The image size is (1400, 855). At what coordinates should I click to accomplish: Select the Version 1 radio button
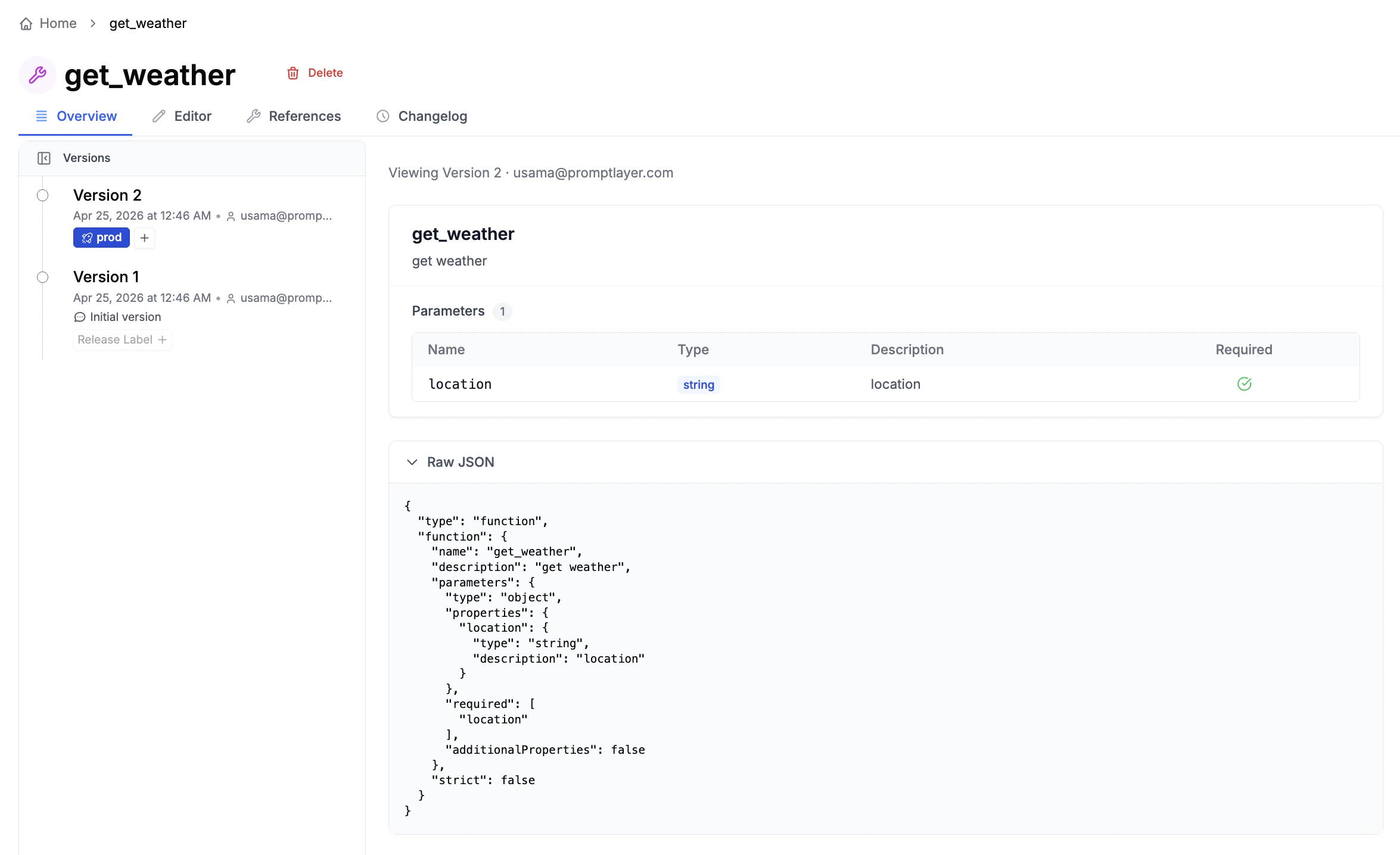coord(42,277)
